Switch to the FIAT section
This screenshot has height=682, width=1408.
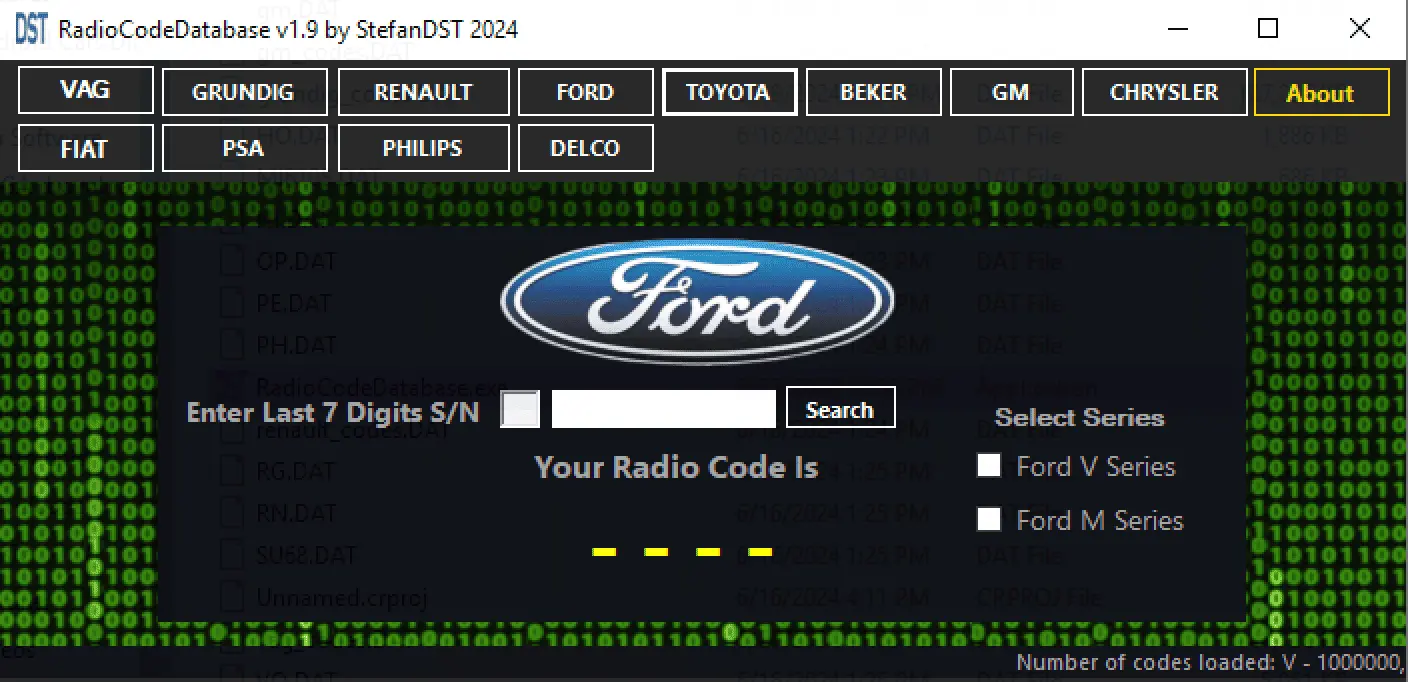click(86, 148)
